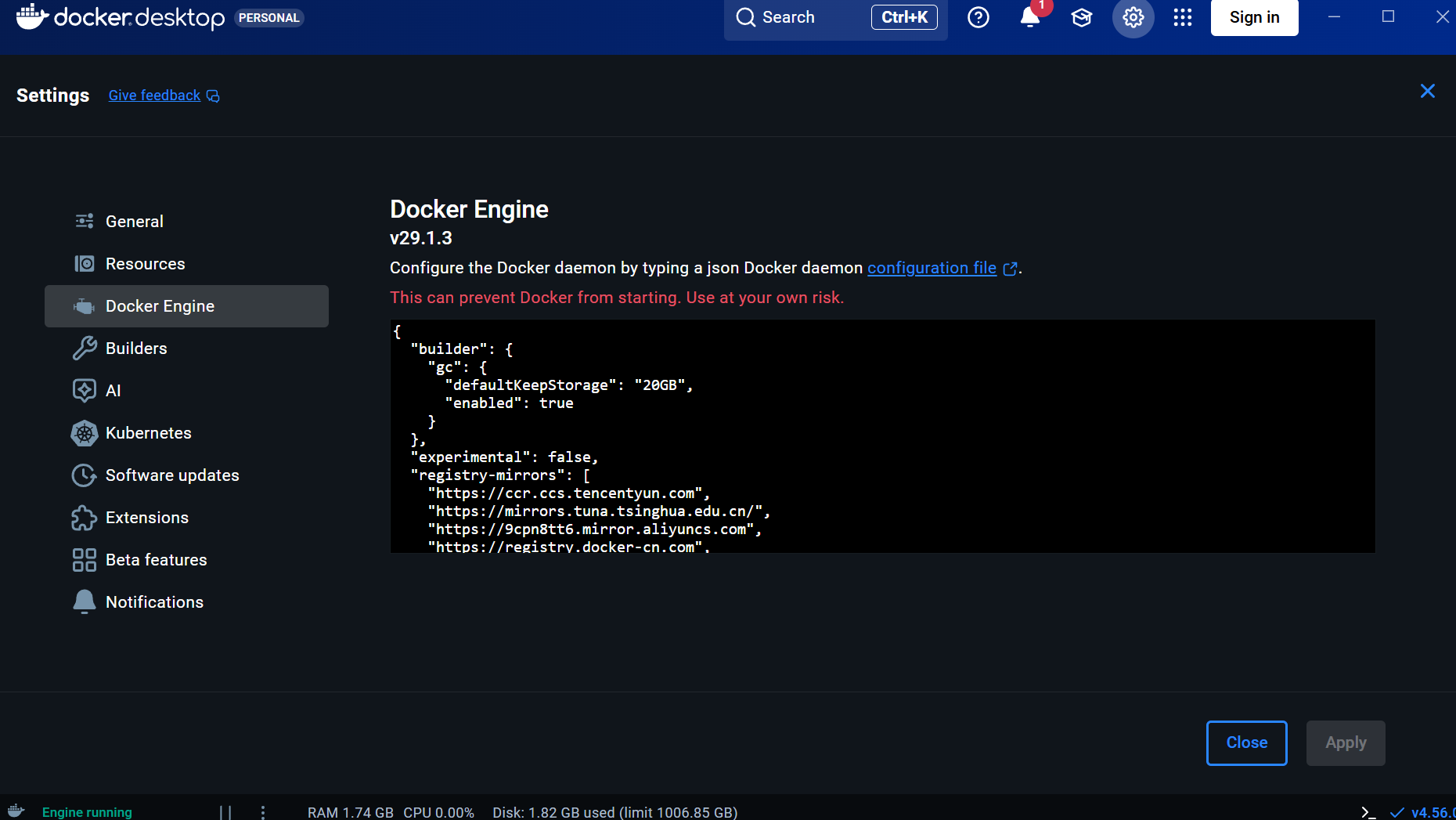The height and width of the screenshot is (820, 1456).
Task: Click the Sign in button
Action: coord(1254,17)
